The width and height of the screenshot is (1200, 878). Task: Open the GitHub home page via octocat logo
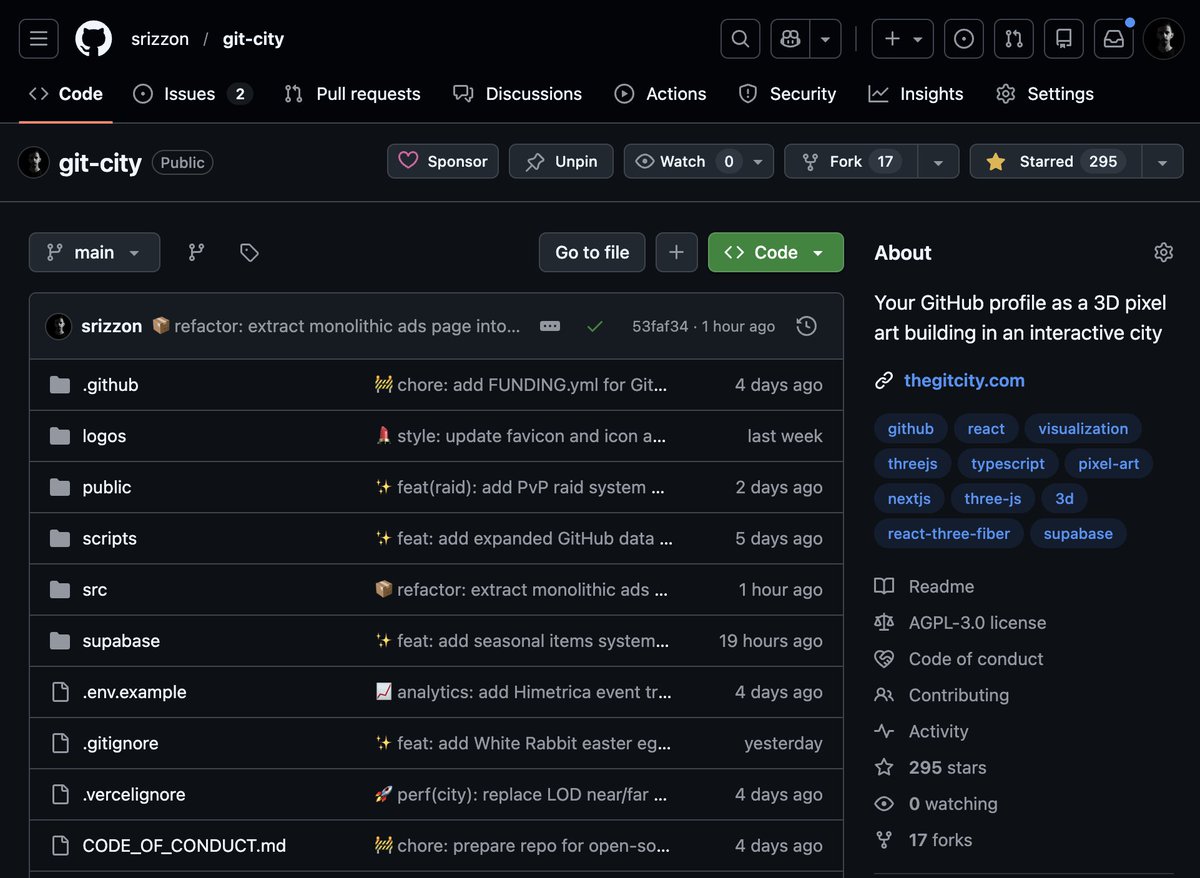94,38
